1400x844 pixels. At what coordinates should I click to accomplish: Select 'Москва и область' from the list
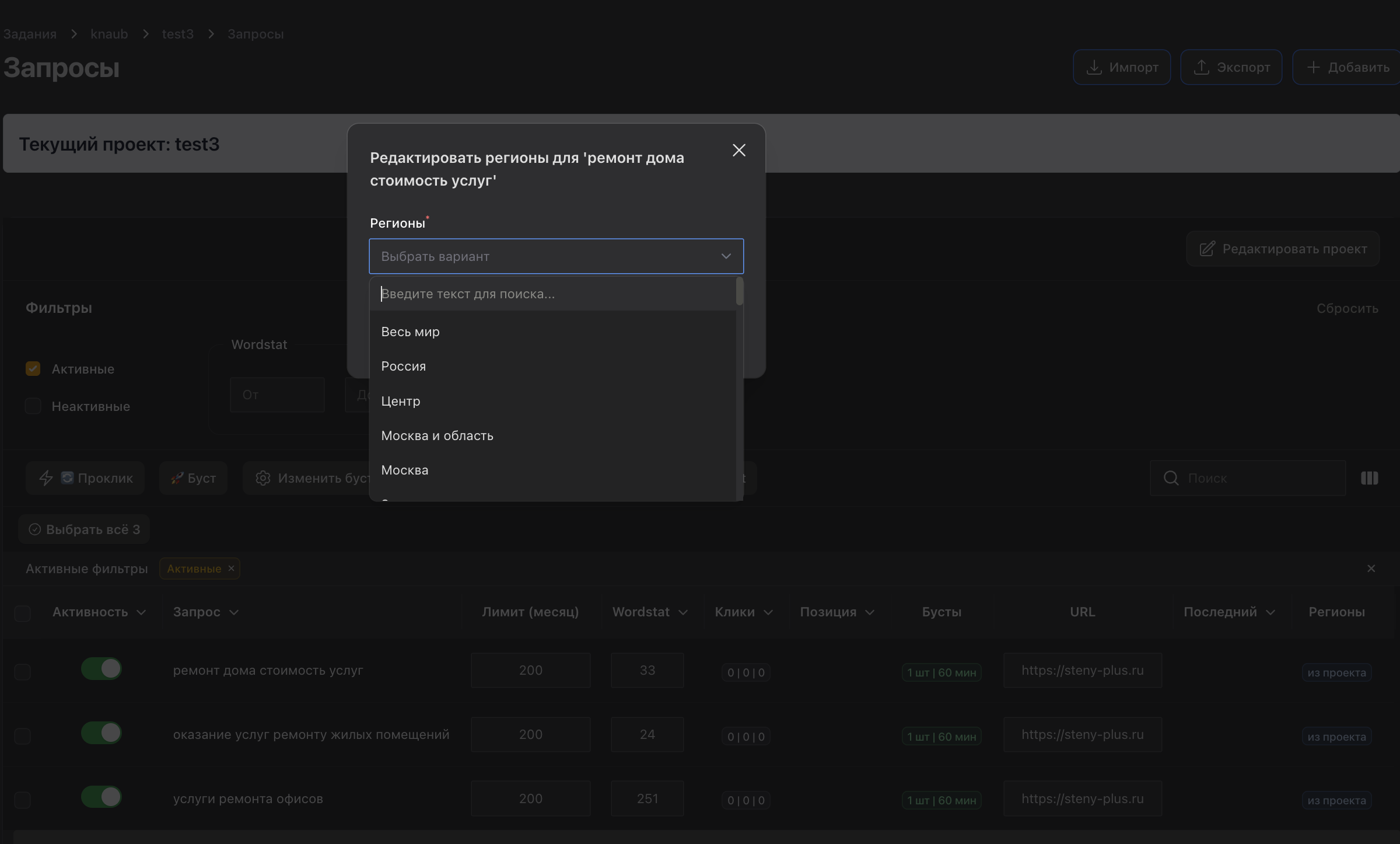(437, 436)
